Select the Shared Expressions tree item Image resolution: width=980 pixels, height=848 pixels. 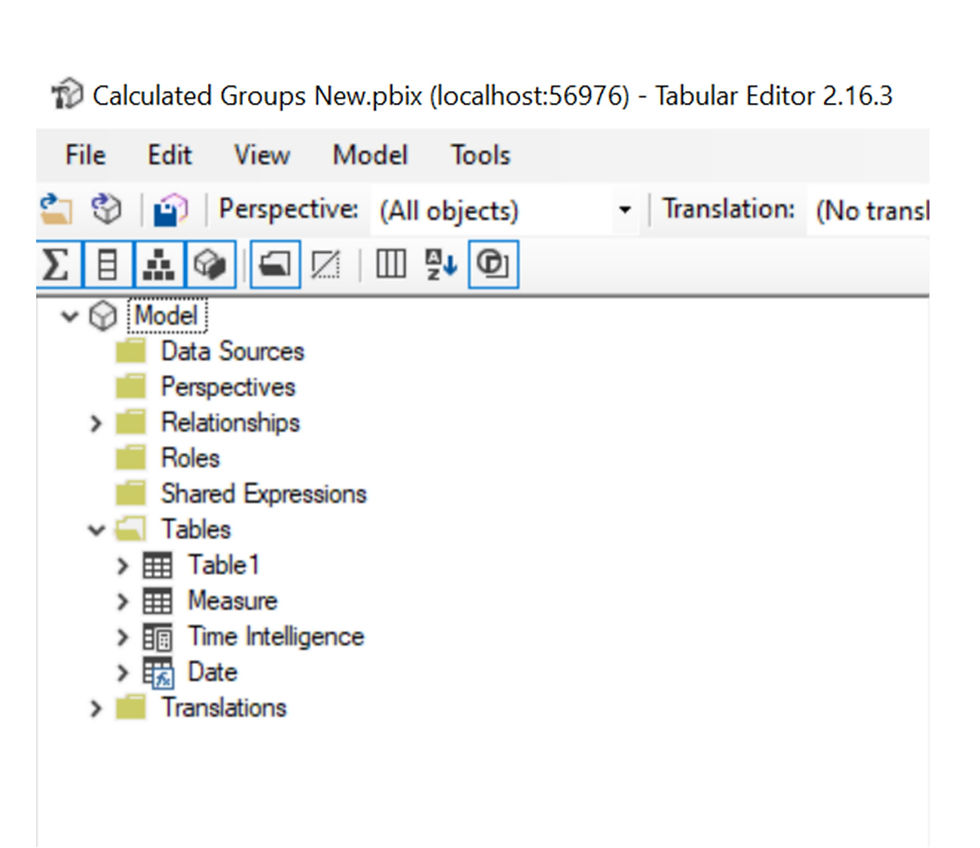(x=263, y=494)
